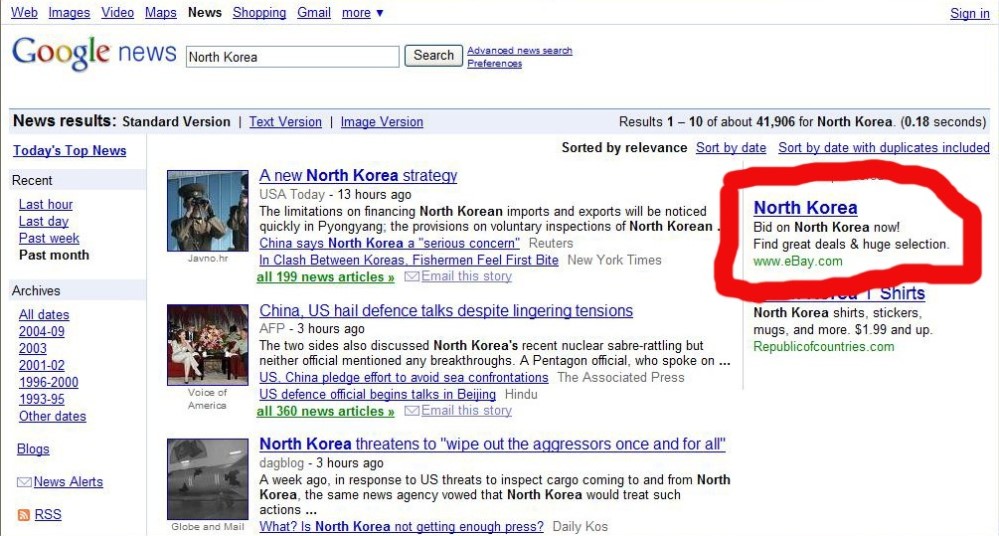The height and width of the screenshot is (536, 999).
Task: Click the RSS text link
Action: [x=48, y=514]
